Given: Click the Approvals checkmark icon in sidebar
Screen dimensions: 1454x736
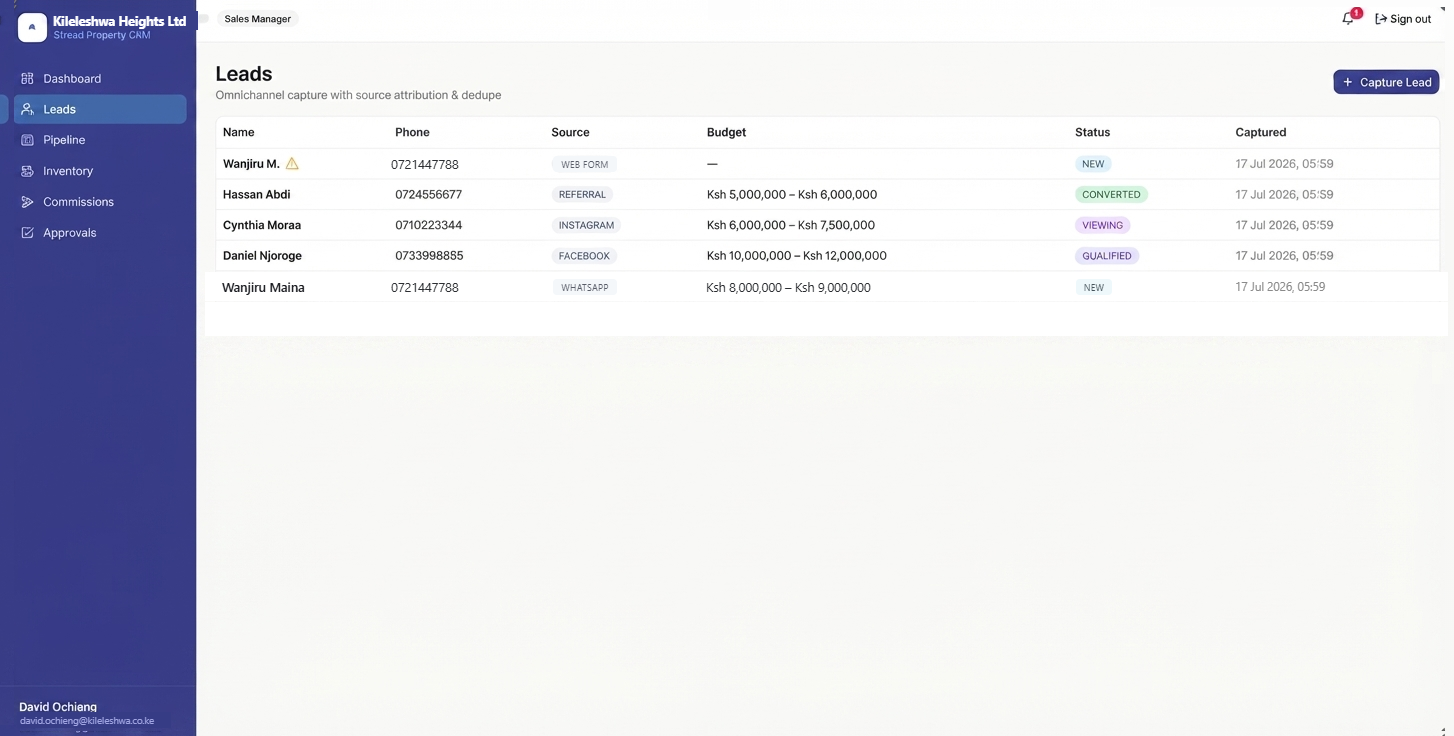Looking at the screenshot, I should pyautogui.click(x=27, y=233).
